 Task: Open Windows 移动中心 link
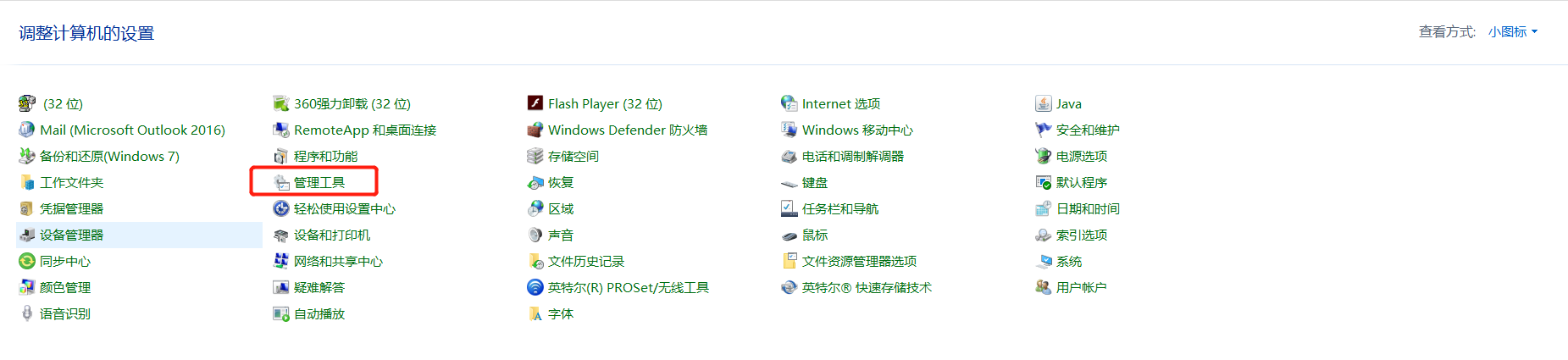tap(857, 130)
